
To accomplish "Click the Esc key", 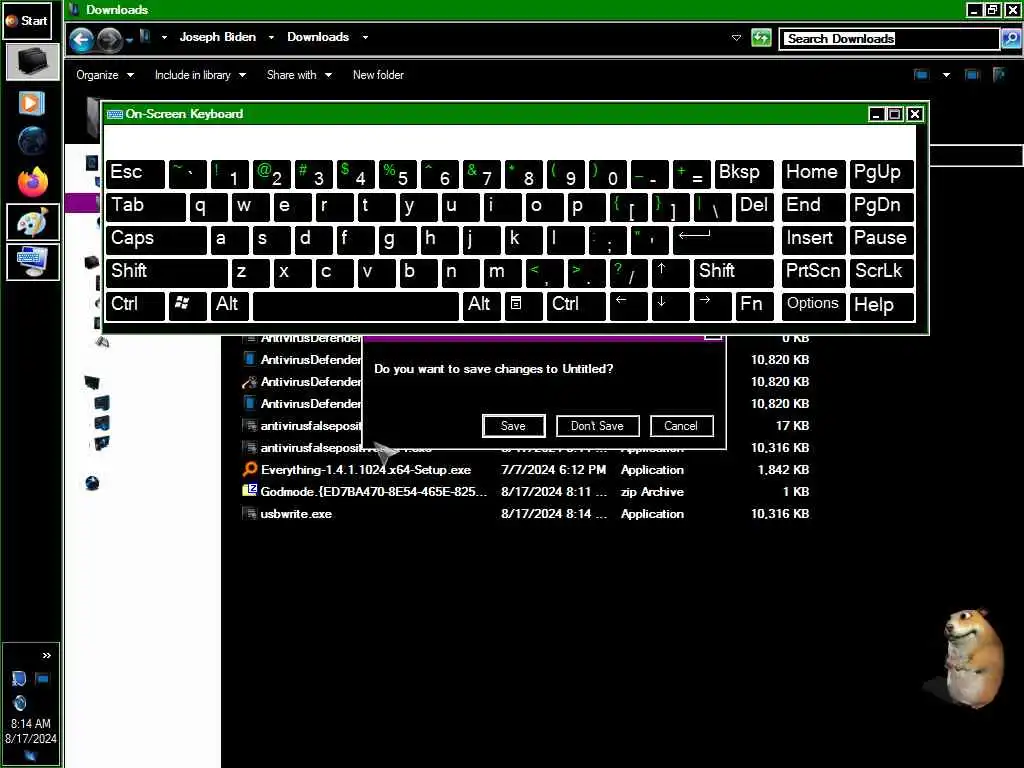I will (135, 173).
